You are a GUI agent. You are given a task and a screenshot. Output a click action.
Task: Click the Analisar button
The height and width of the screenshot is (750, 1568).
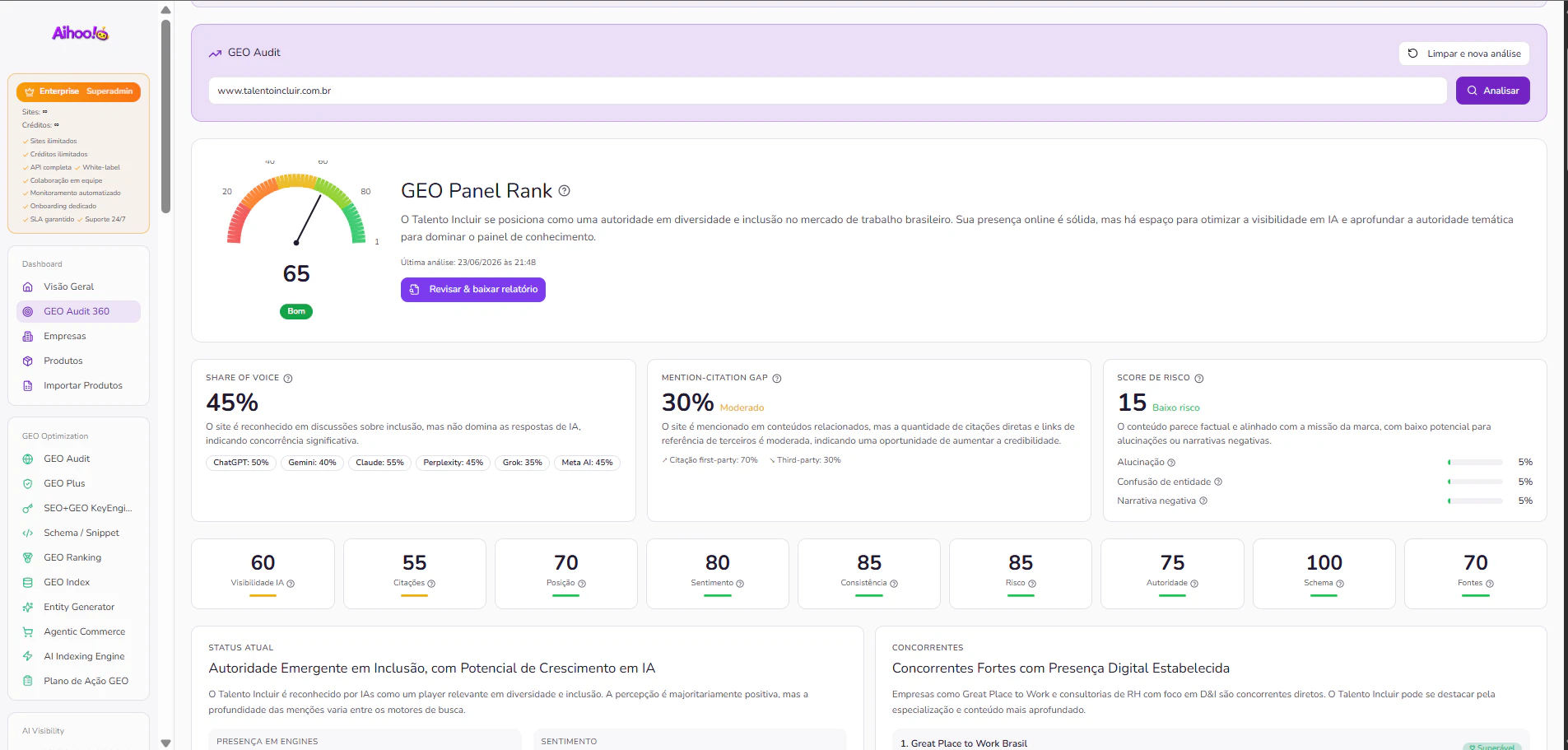tap(1492, 91)
